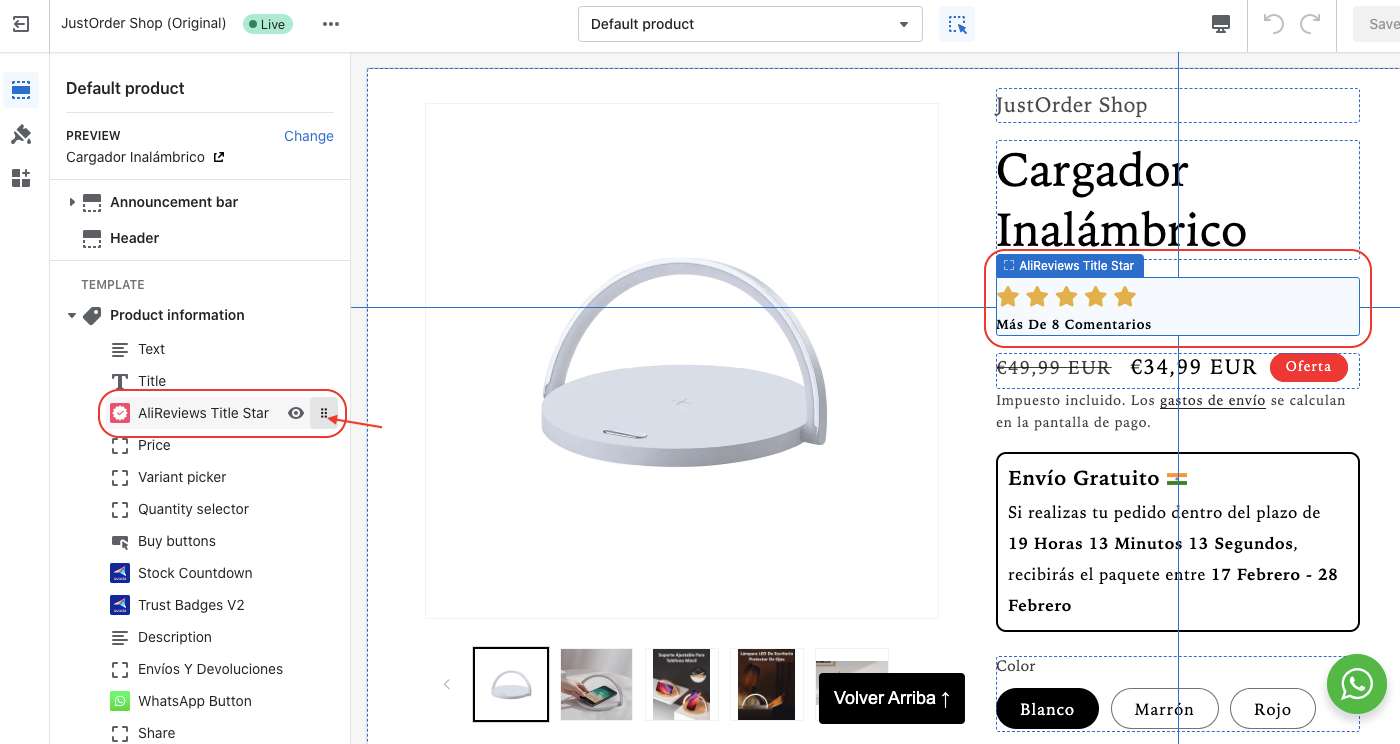Image resolution: width=1400 pixels, height=744 pixels.
Task: Expand the Announcement bar section
Action: point(72,202)
